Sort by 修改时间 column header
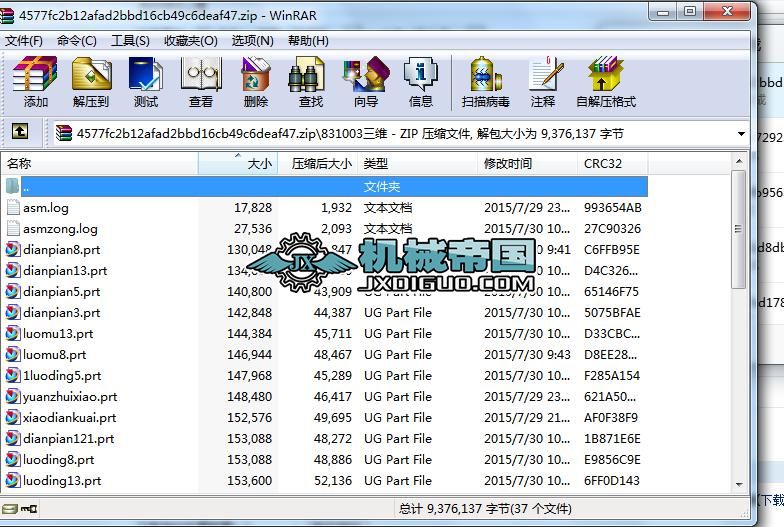 [528, 164]
